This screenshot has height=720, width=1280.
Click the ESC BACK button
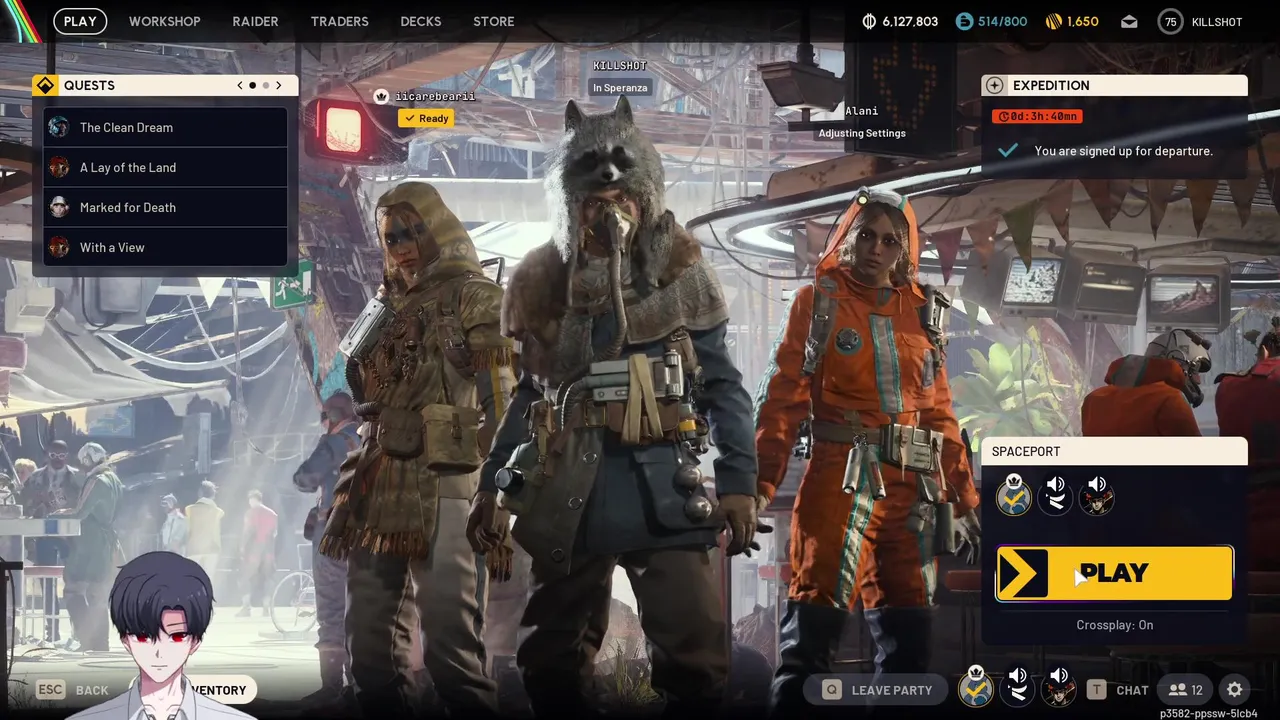point(72,690)
